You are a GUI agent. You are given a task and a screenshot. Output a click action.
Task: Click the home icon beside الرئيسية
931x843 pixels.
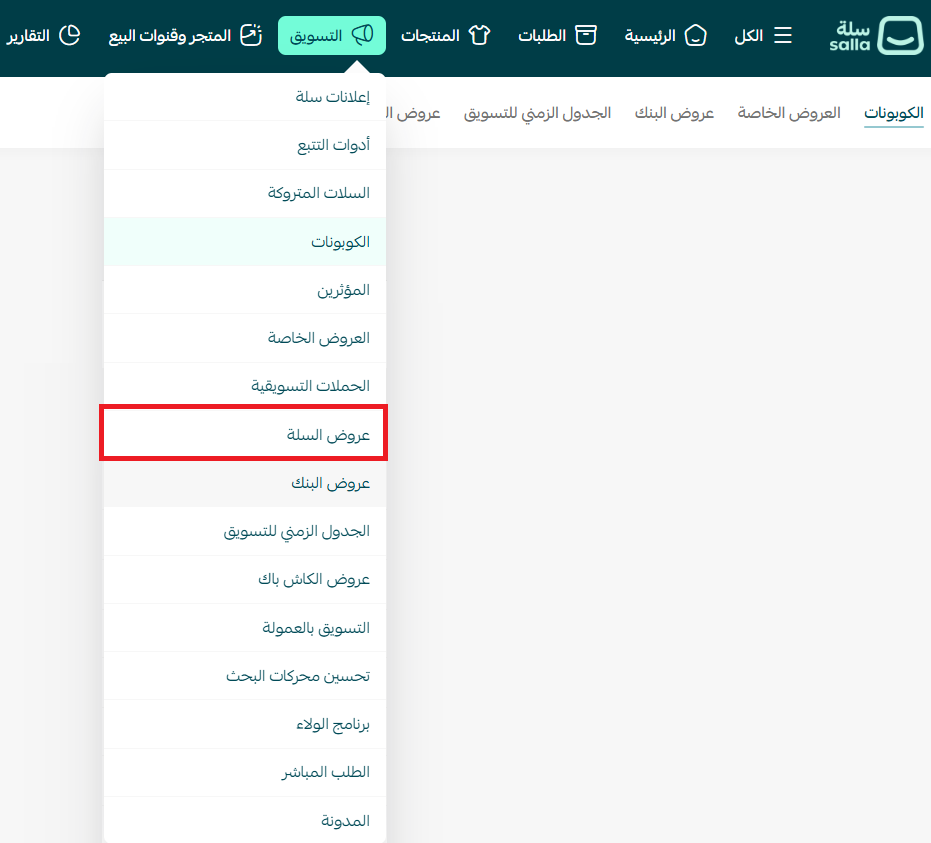(695, 36)
